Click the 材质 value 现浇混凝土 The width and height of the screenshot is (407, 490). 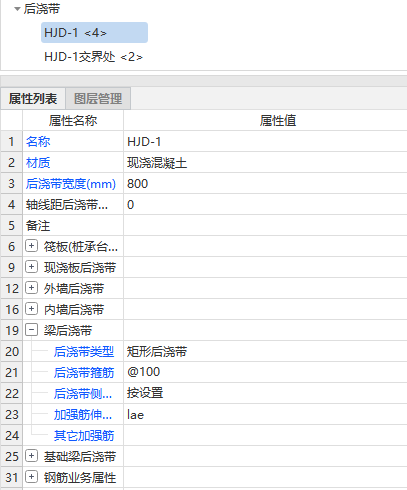(x=265, y=163)
